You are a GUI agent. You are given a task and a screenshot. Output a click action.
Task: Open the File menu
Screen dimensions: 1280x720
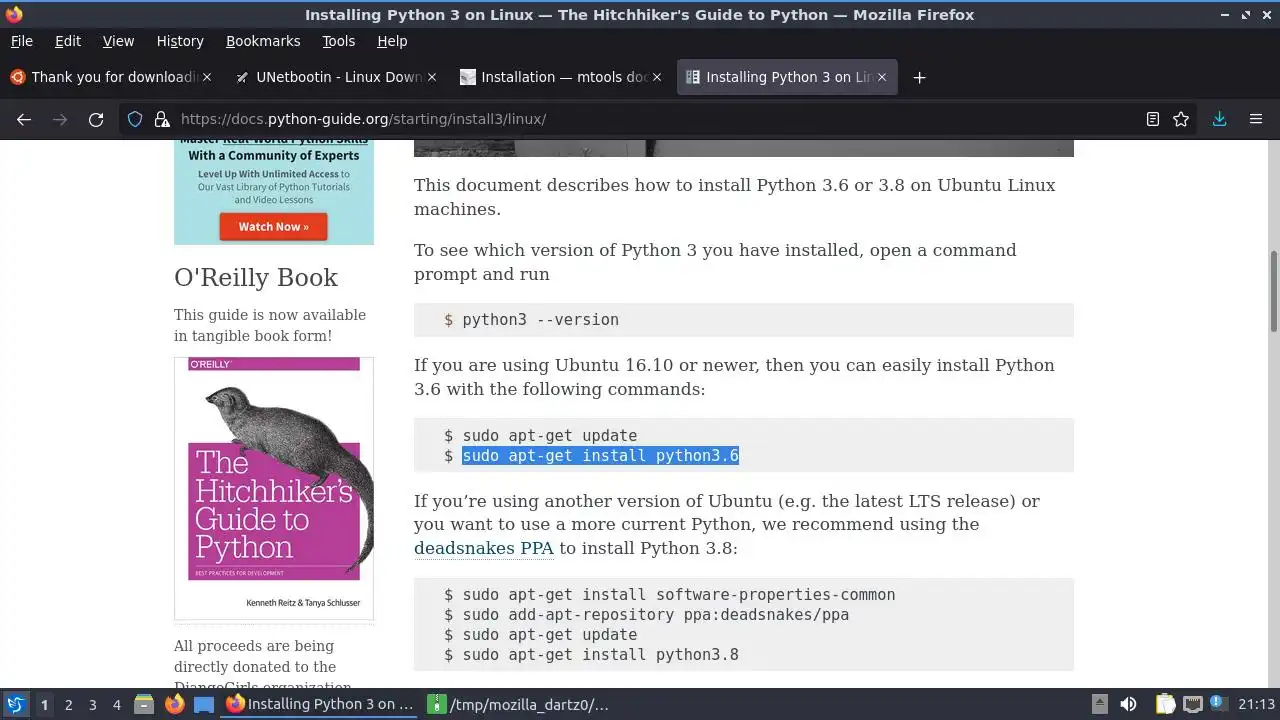tap(21, 41)
